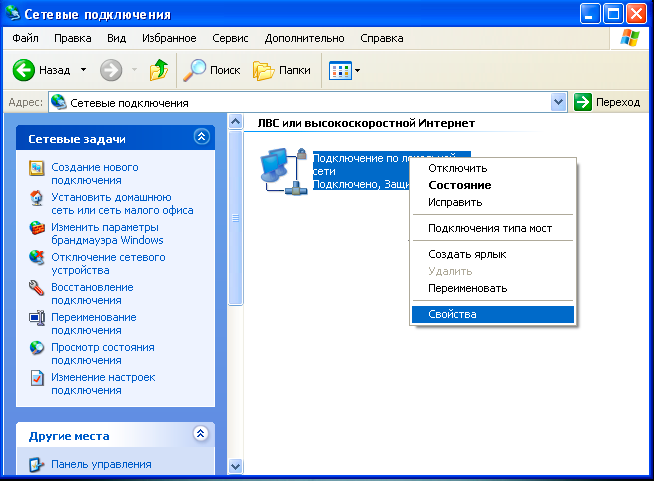654x481 pixels.
Task: Minimize the Сетевые подключения window
Action: 589,14
